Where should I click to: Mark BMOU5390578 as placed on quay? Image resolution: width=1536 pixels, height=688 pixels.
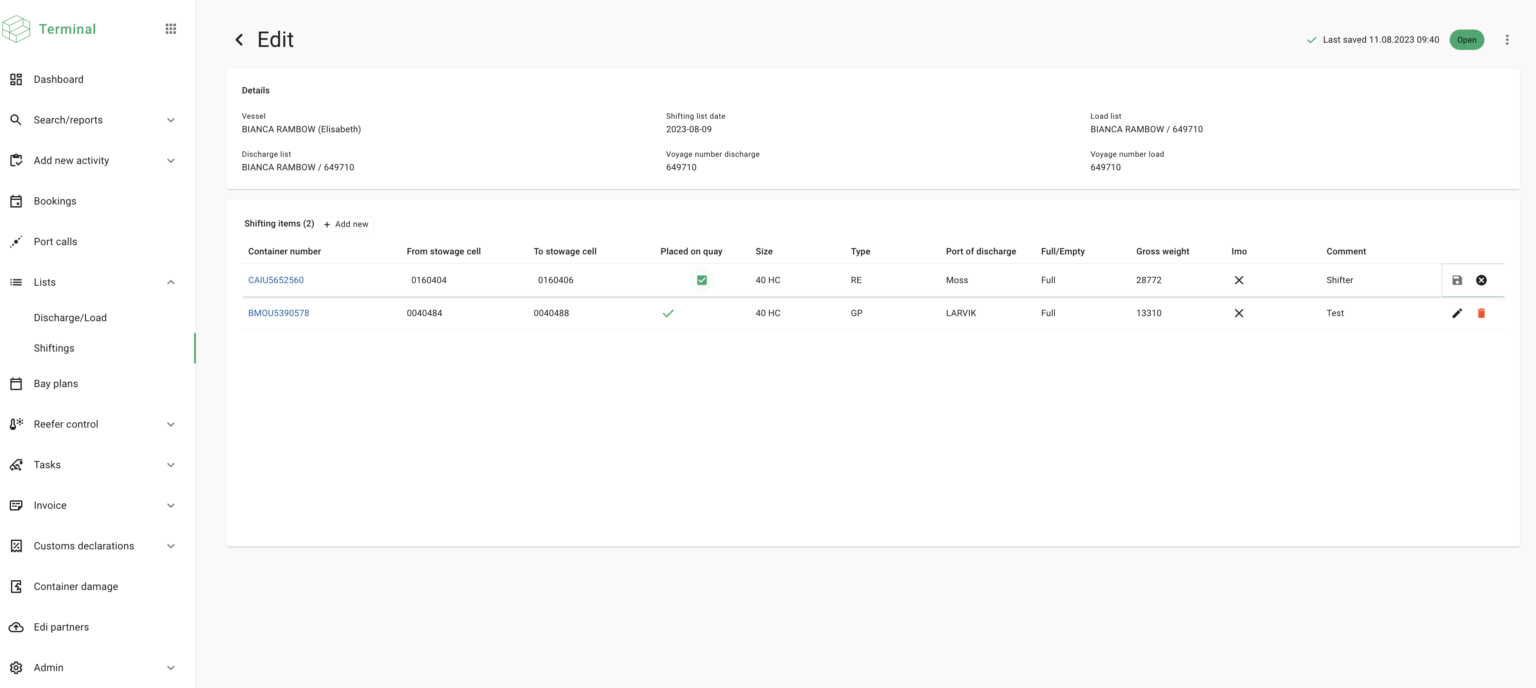[668, 313]
